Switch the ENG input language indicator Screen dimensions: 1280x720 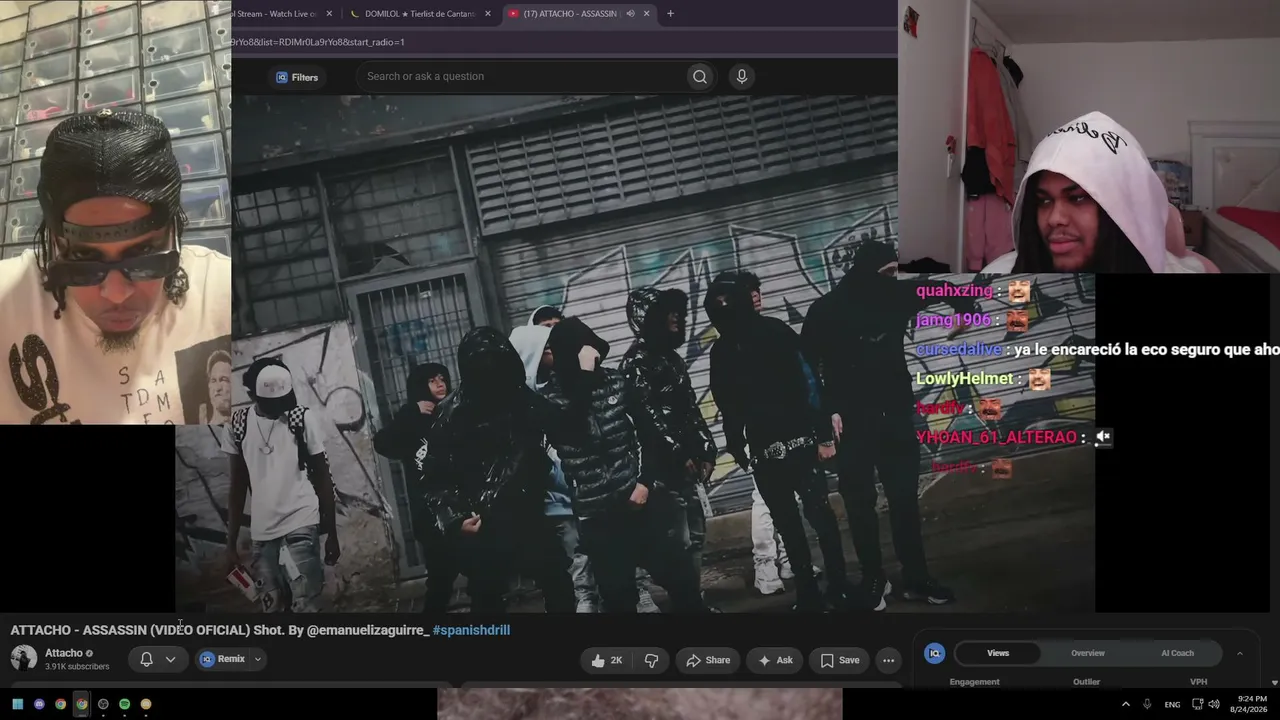[1172, 704]
